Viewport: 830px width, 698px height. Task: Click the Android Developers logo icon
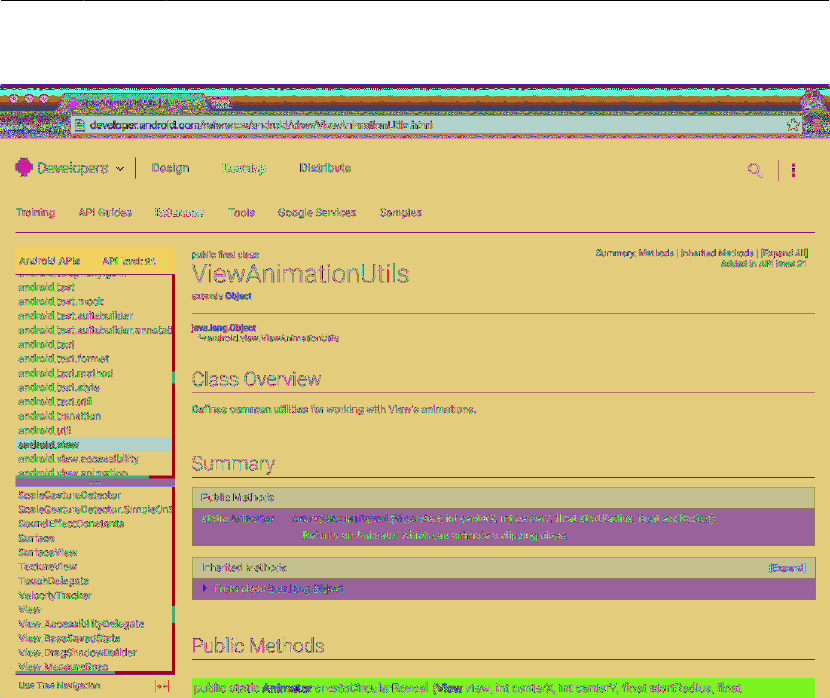(23, 167)
